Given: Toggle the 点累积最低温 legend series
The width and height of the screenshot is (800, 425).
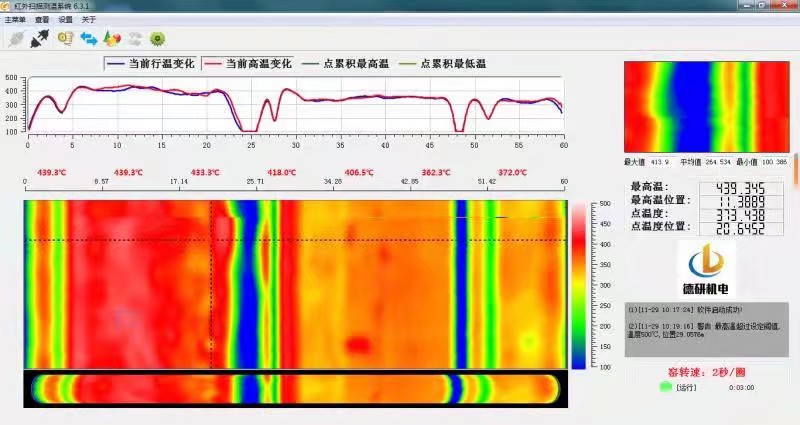Looking at the screenshot, I should [442, 64].
